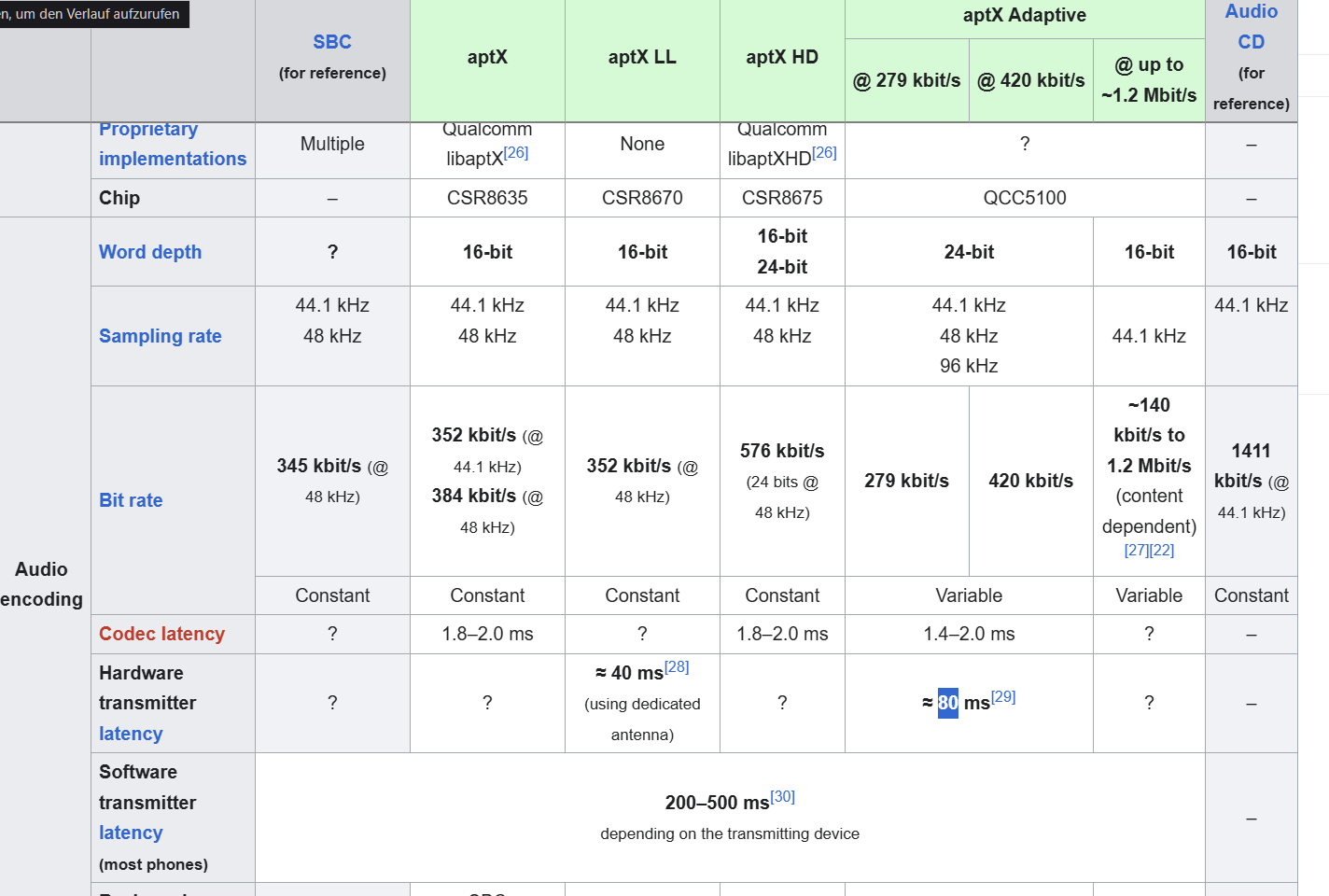Click the Bit rate link
The width and height of the screenshot is (1329, 896).
(131, 500)
